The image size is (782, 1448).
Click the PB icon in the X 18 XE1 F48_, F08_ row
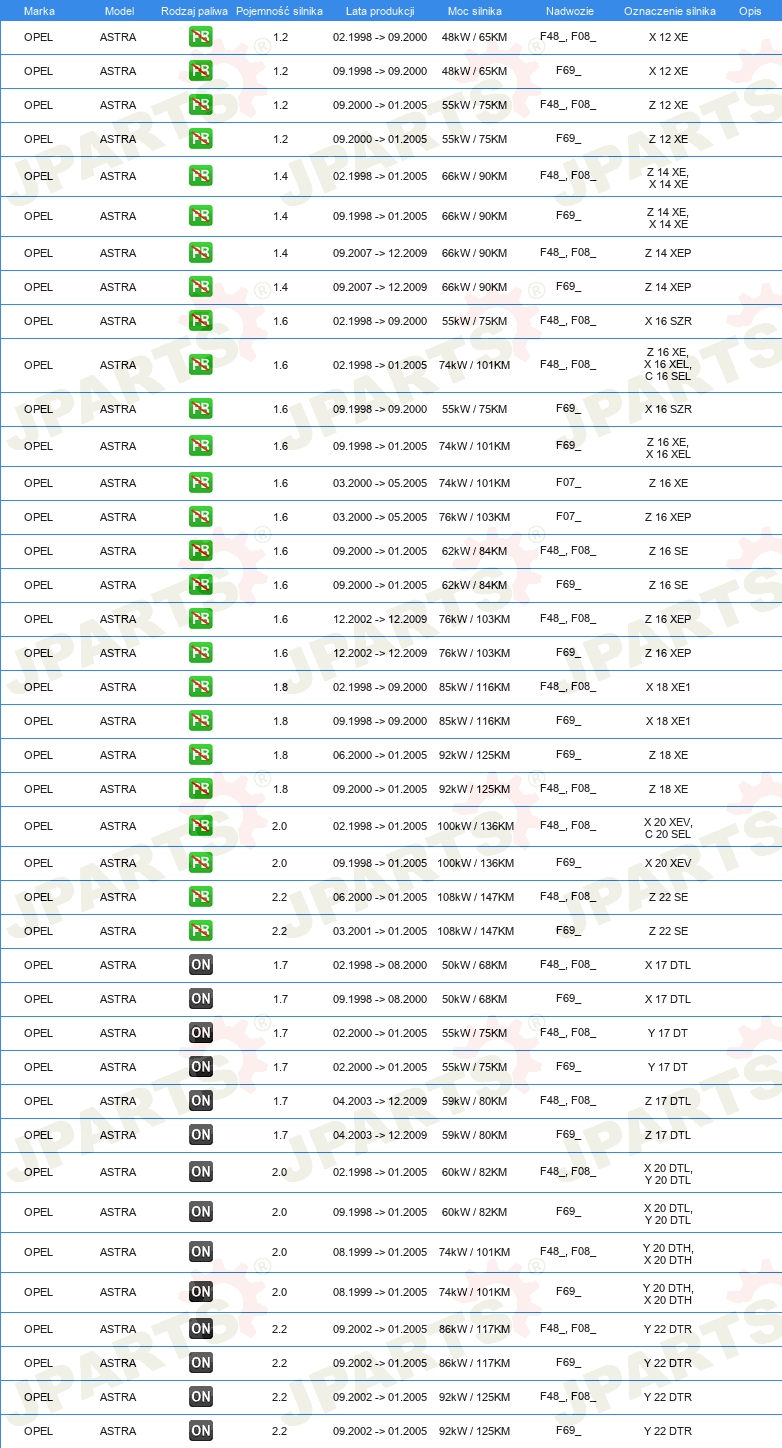coord(201,687)
